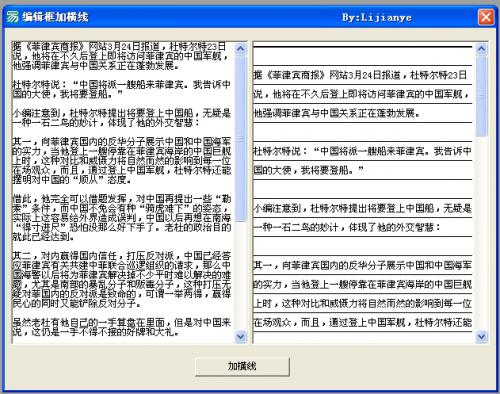Image resolution: width=500 pixels, height=394 pixels.
Task: Click the left edit box up scroll arrow
Action: (240, 49)
